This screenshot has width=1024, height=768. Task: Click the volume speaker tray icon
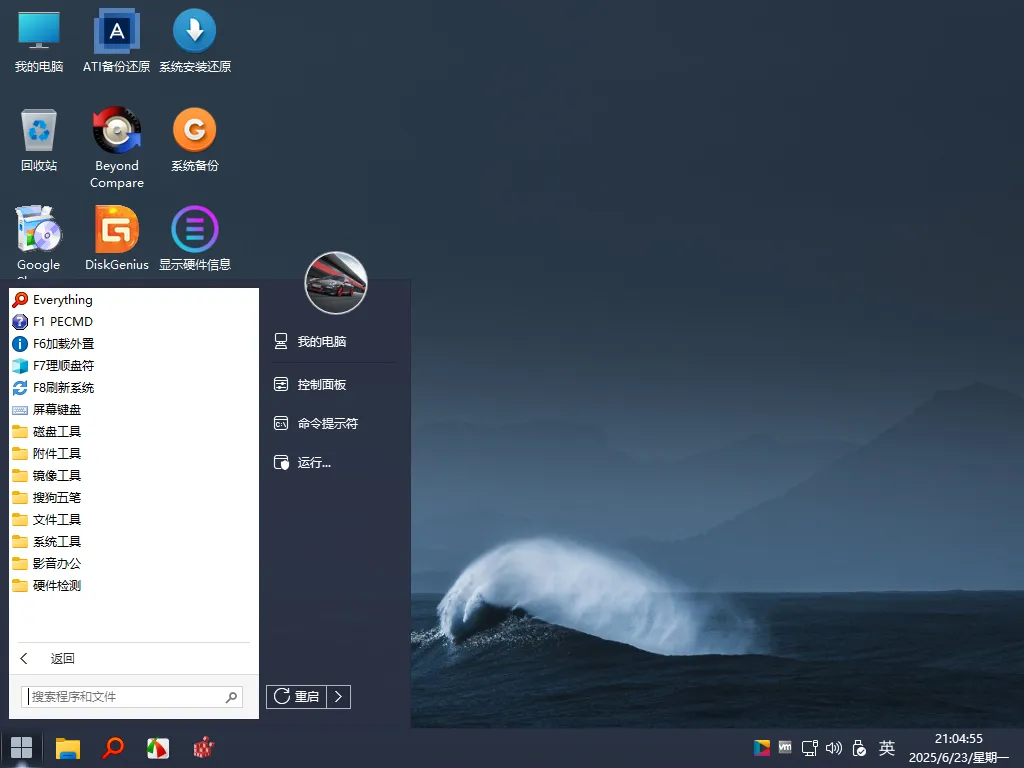(x=834, y=747)
